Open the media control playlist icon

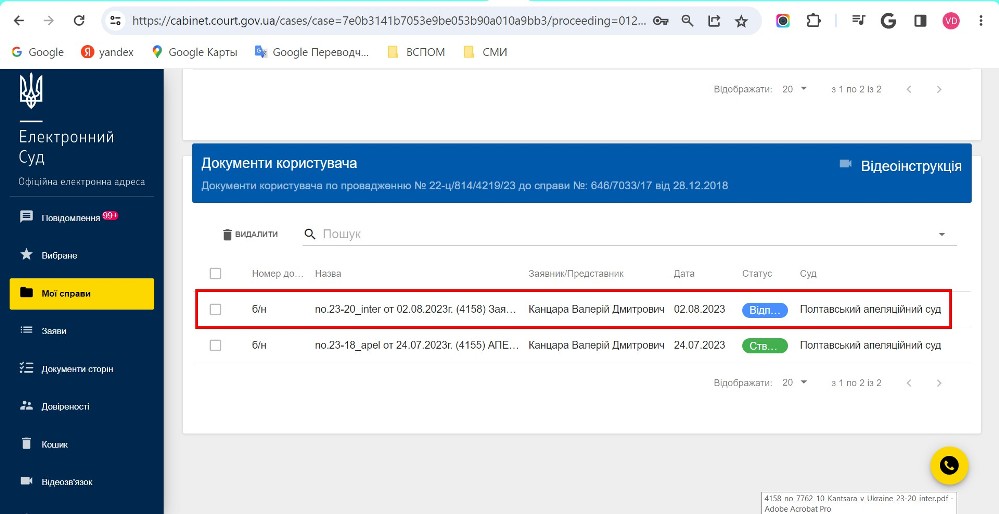[858, 21]
